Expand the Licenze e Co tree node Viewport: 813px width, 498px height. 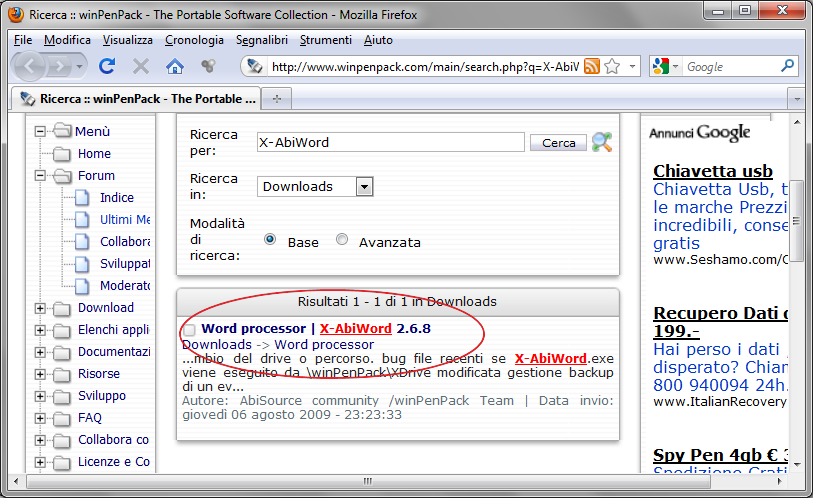pyautogui.click(x=40, y=462)
